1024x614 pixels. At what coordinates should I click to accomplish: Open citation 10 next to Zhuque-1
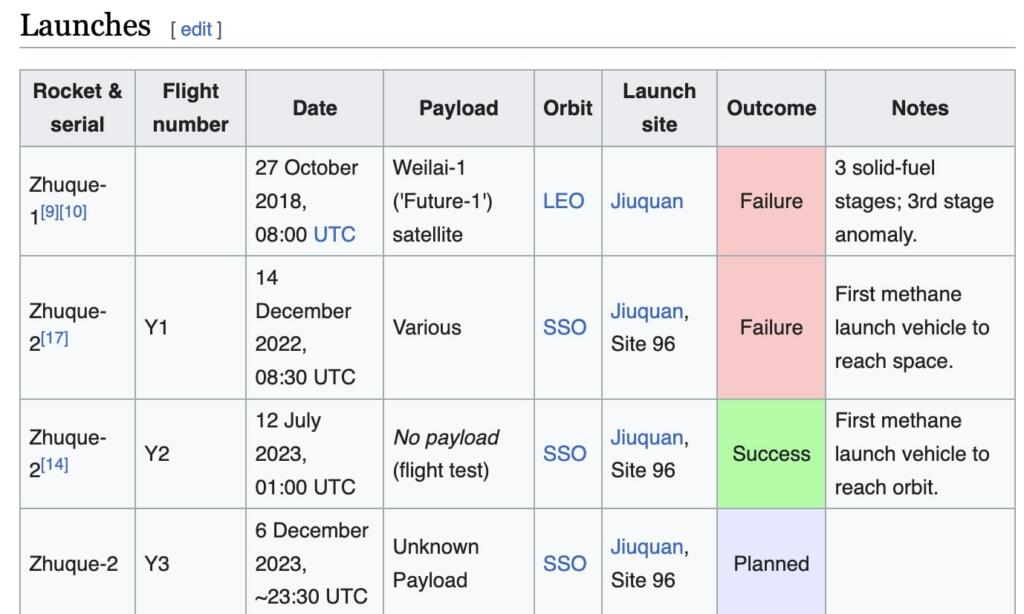(72, 211)
